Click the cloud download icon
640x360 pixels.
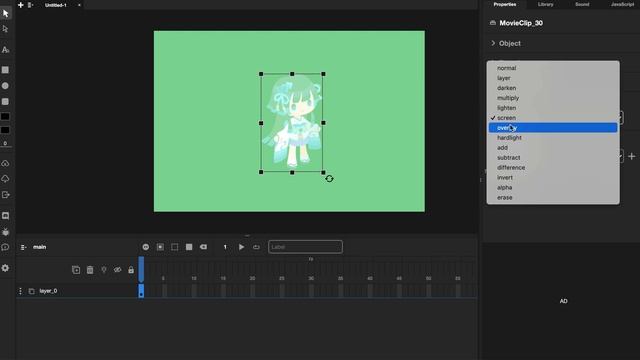click(x=5, y=163)
